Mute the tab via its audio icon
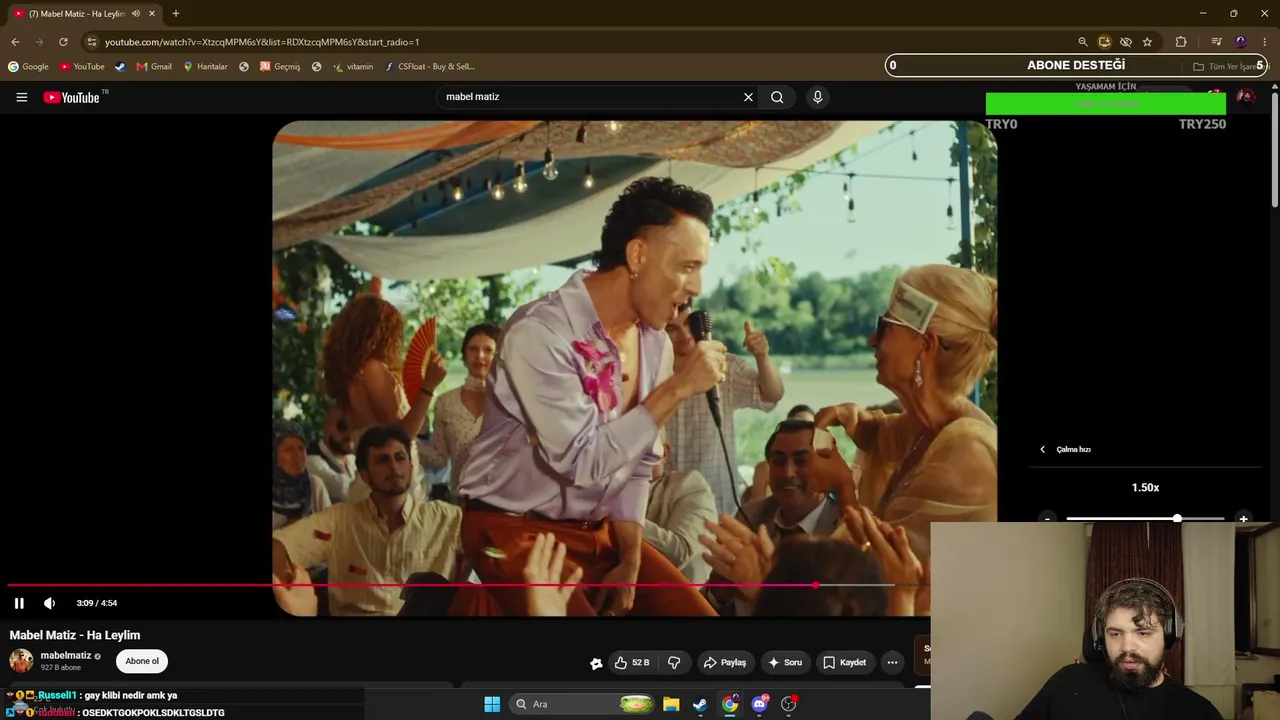The height and width of the screenshot is (720, 1280). (x=136, y=14)
